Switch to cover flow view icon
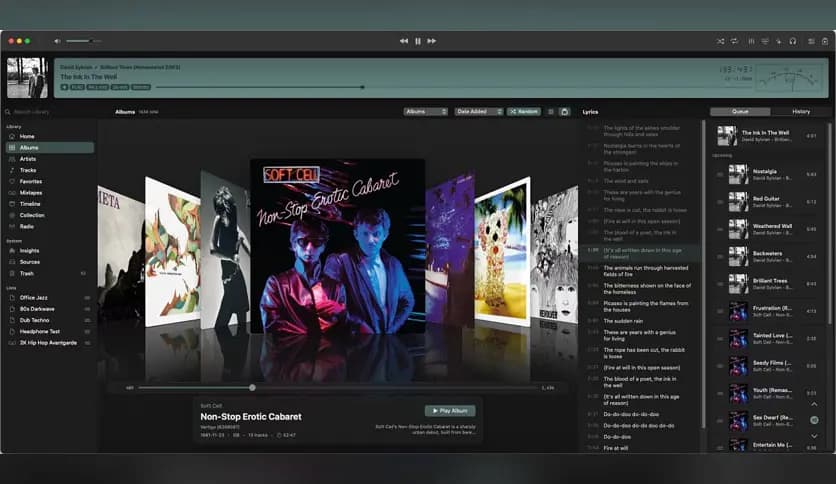 [x=565, y=112]
